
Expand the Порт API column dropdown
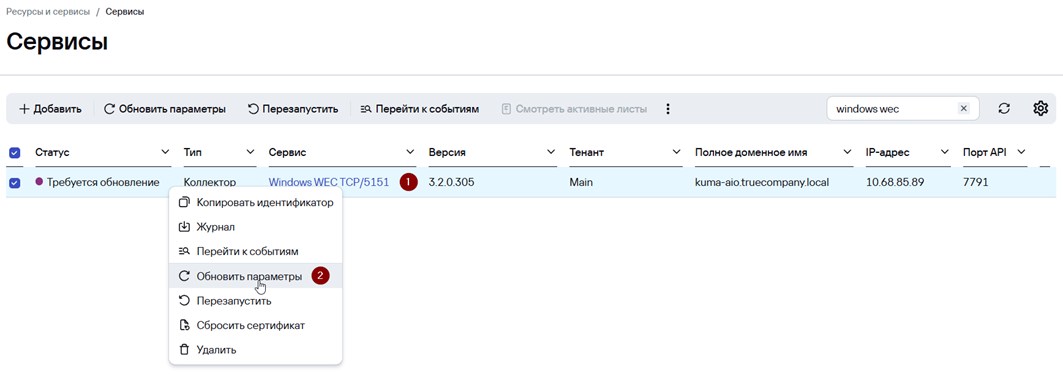tap(1022, 152)
